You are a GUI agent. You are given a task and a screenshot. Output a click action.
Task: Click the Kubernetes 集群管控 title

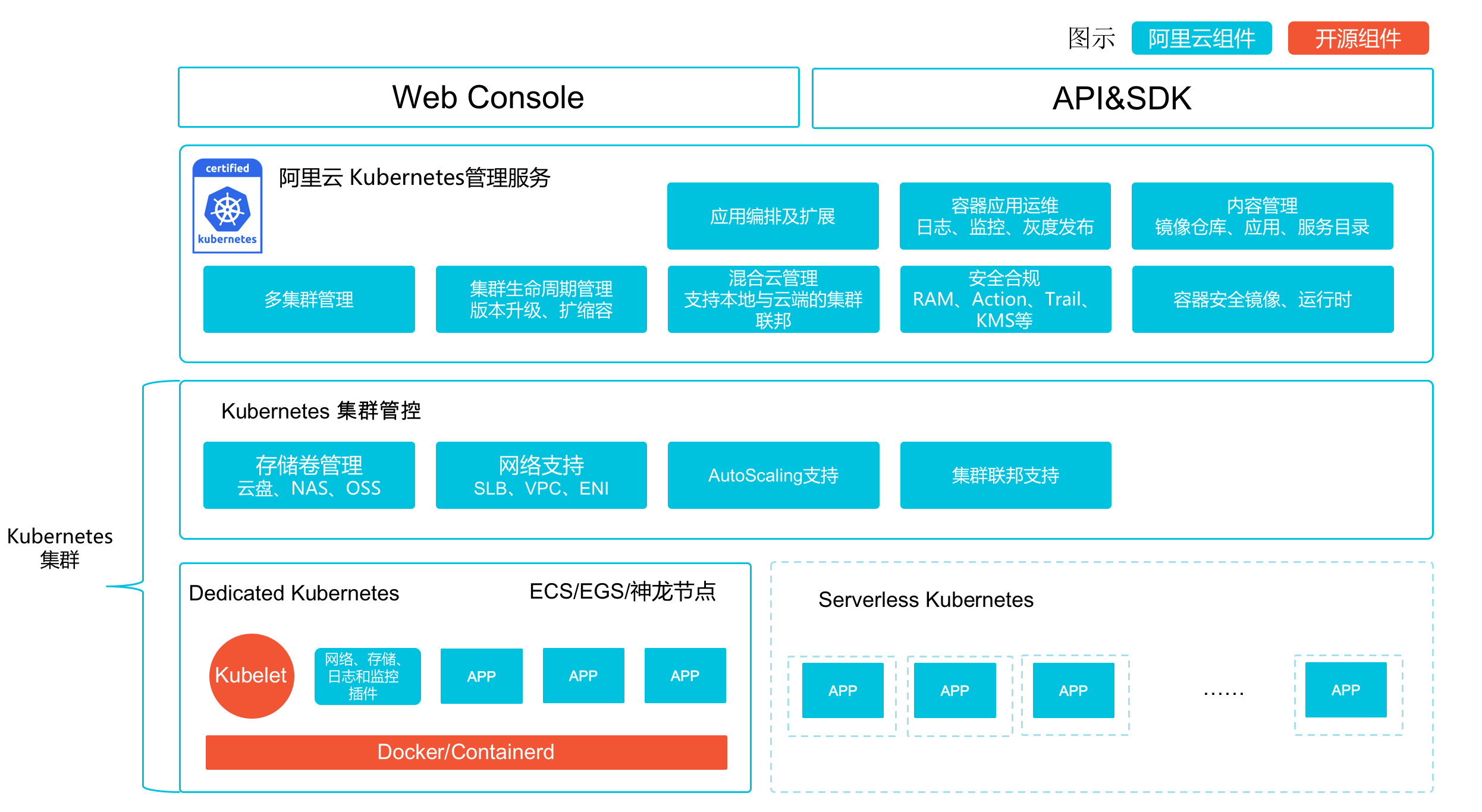pyautogui.click(x=321, y=411)
